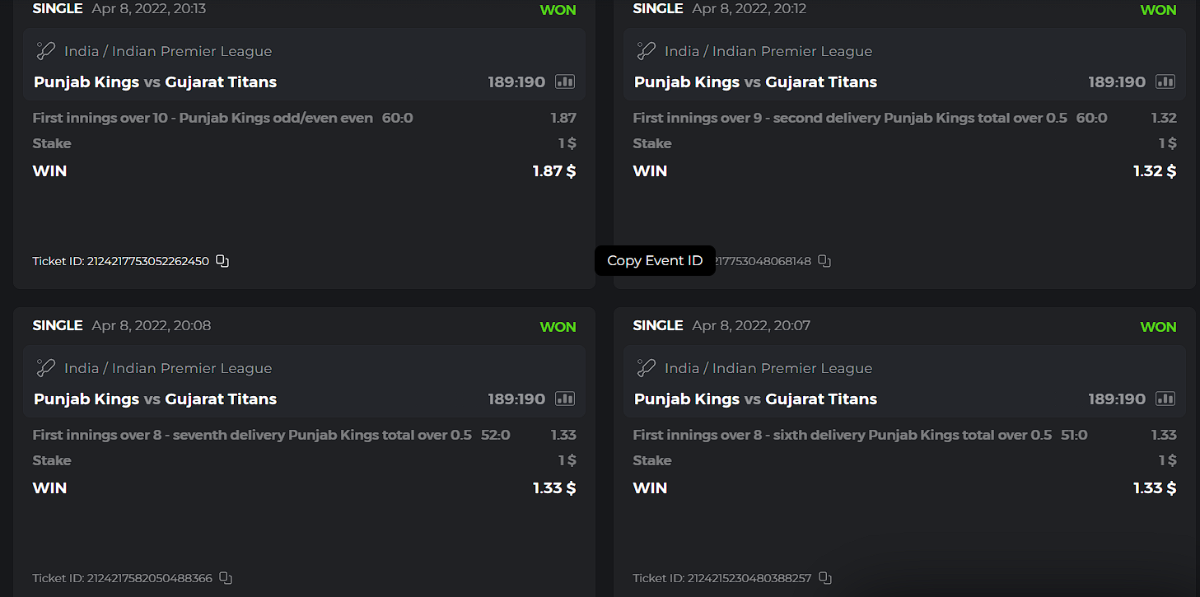Open match statistics icon for 20:12 bet
Viewport: 1200px width, 597px height.
[1165, 82]
